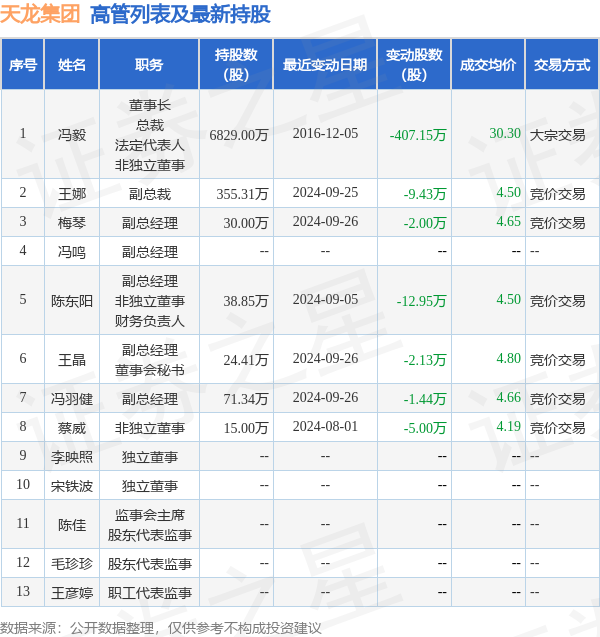Click the average price 4.80
Screen dimensions: 600x637
pos(509,358)
